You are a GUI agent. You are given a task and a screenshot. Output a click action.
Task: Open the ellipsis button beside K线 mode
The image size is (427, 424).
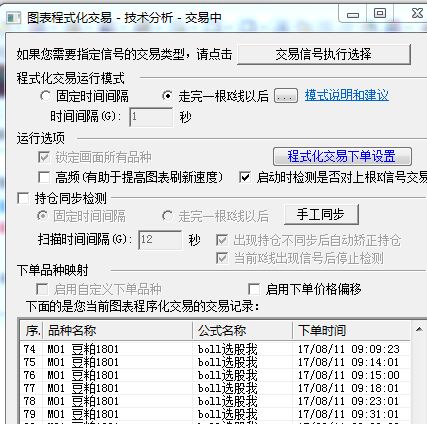(x=286, y=96)
